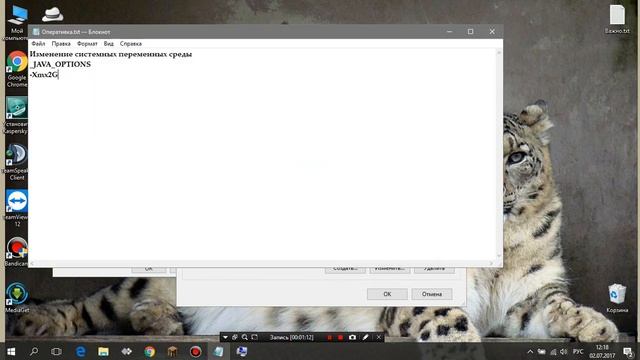This screenshot has width=640, height=360.
Task: Open Bandicam recorder from the taskbar
Action: pos(196,351)
